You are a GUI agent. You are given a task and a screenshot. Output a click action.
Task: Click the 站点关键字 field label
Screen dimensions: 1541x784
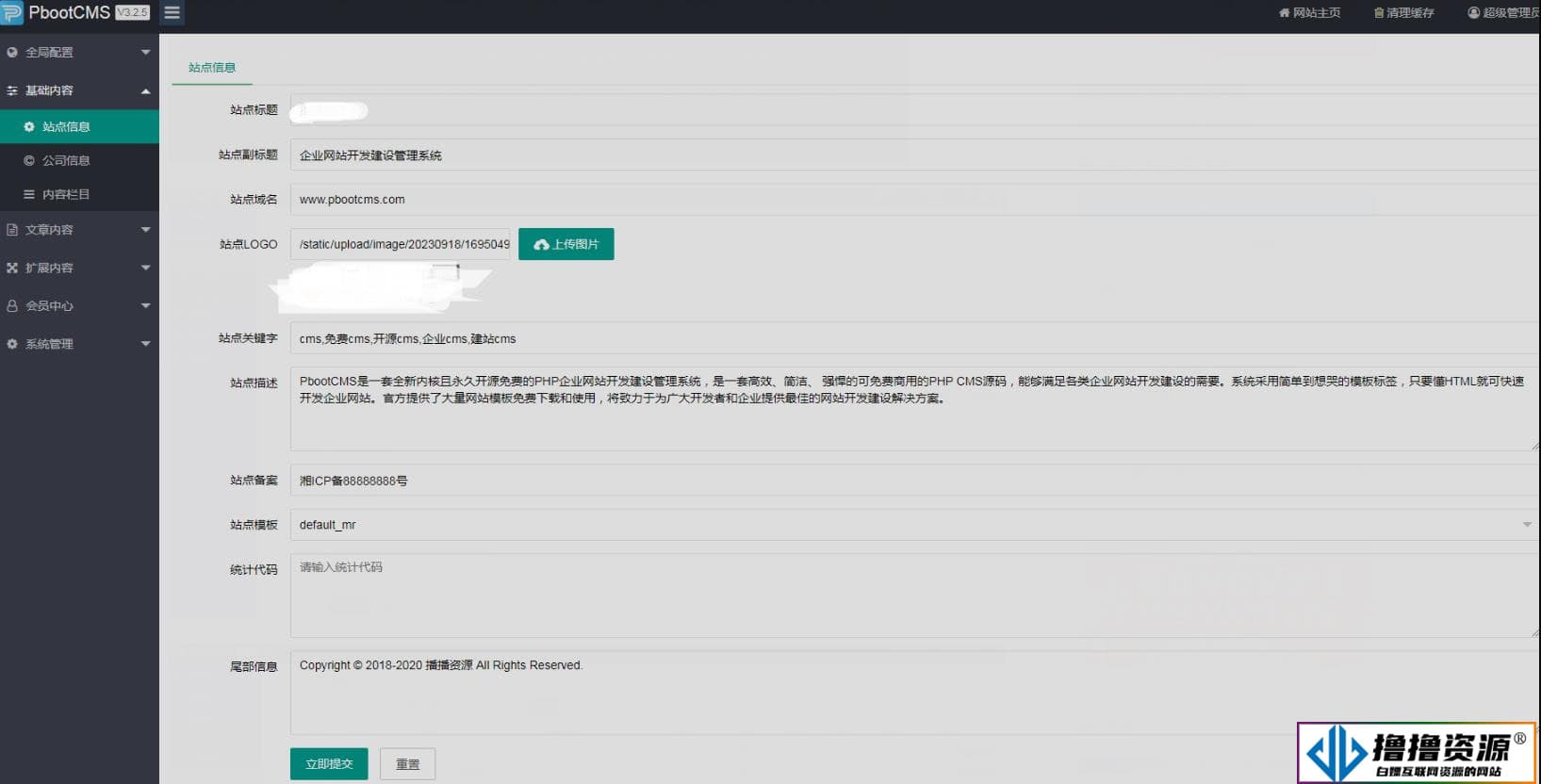[248, 338]
